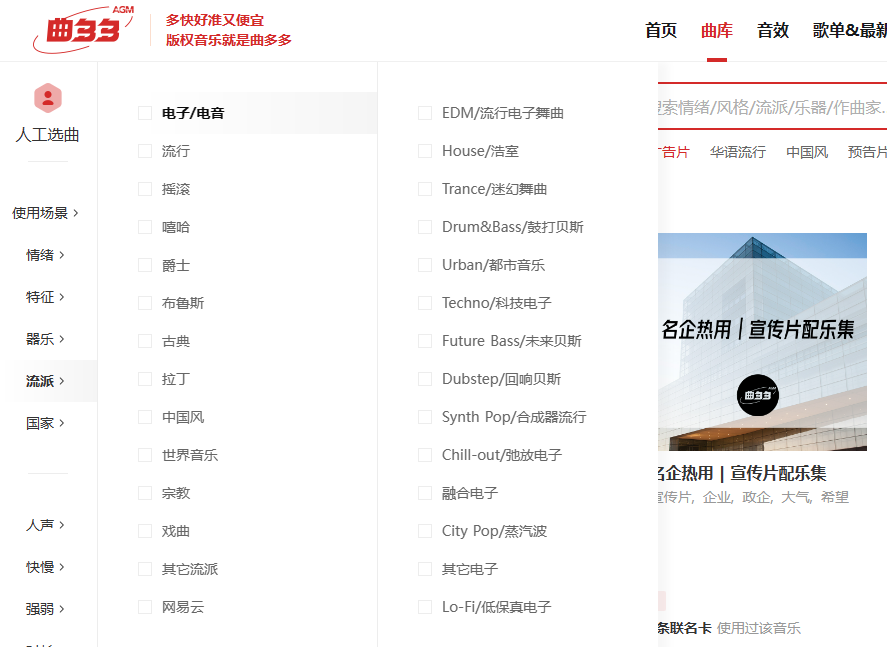Tick the House/浩室 checkbox
887x647 pixels.
[425, 151]
